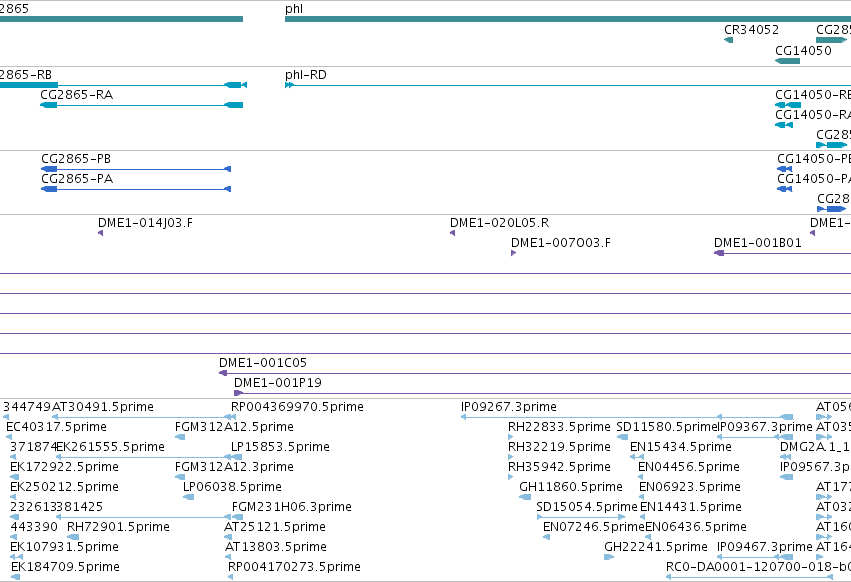The image size is (851, 582).
Task: Click the DME1-001B01 feature arrowhead
Action: tap(719, 253)
